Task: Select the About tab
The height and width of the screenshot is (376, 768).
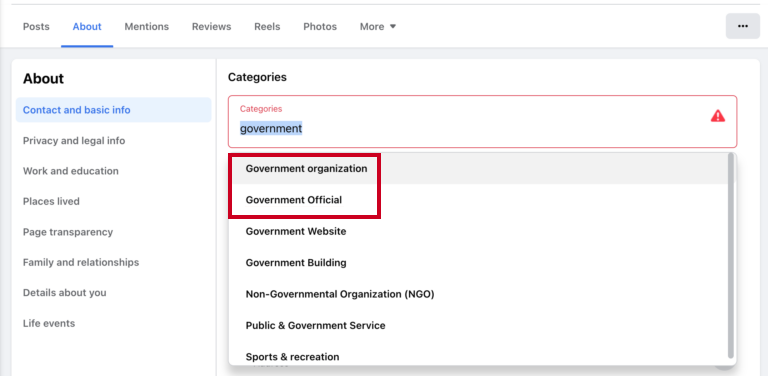Action: pos(87,26)
